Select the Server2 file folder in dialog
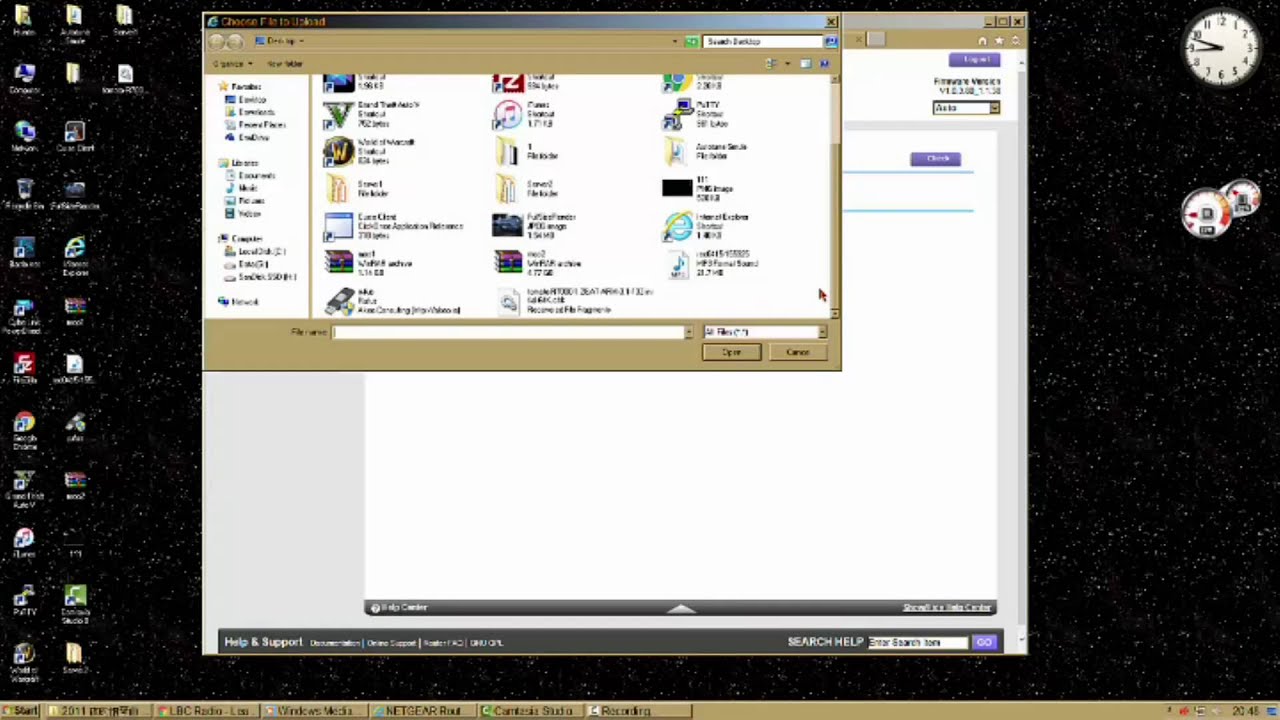 525,188
